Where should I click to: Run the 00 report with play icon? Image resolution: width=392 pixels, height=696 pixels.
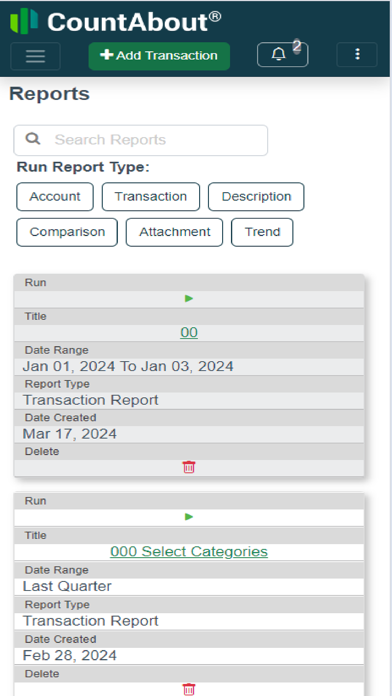click(189, 299)
